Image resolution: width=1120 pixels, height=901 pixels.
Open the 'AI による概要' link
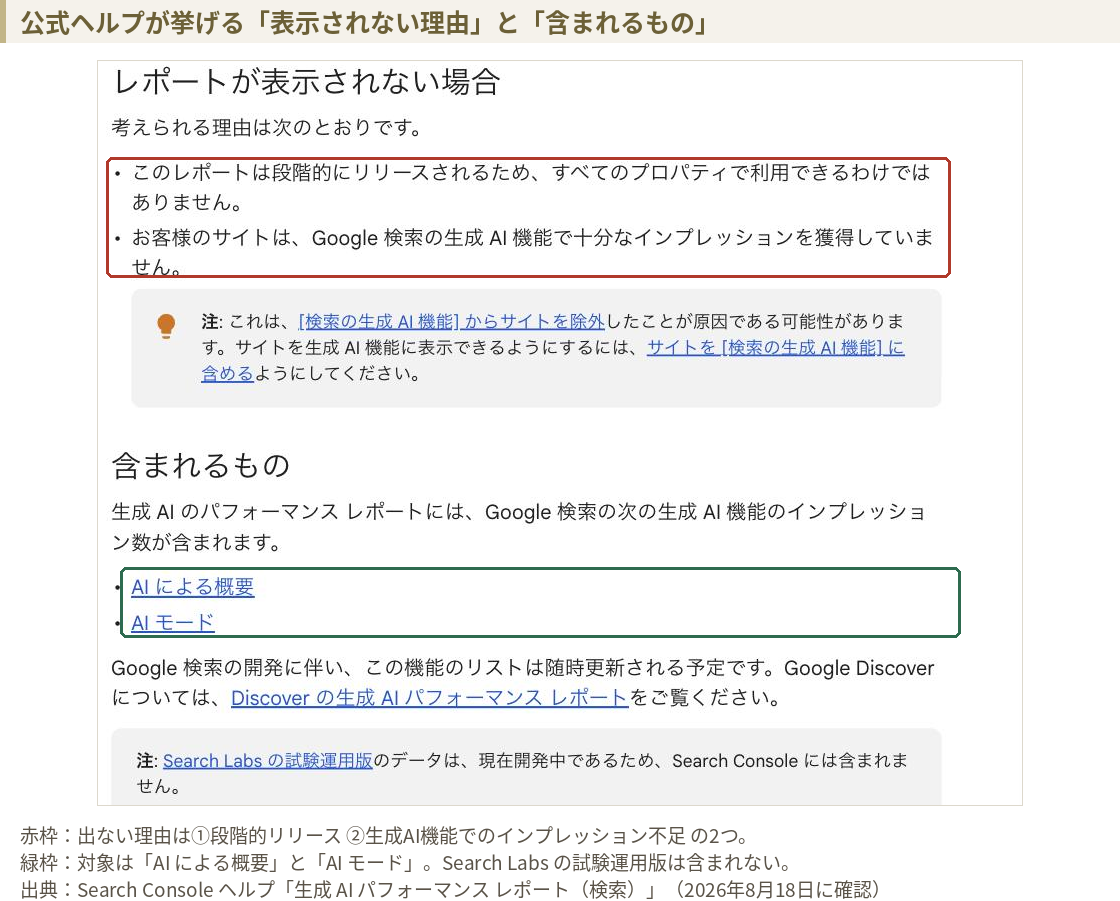193,587
